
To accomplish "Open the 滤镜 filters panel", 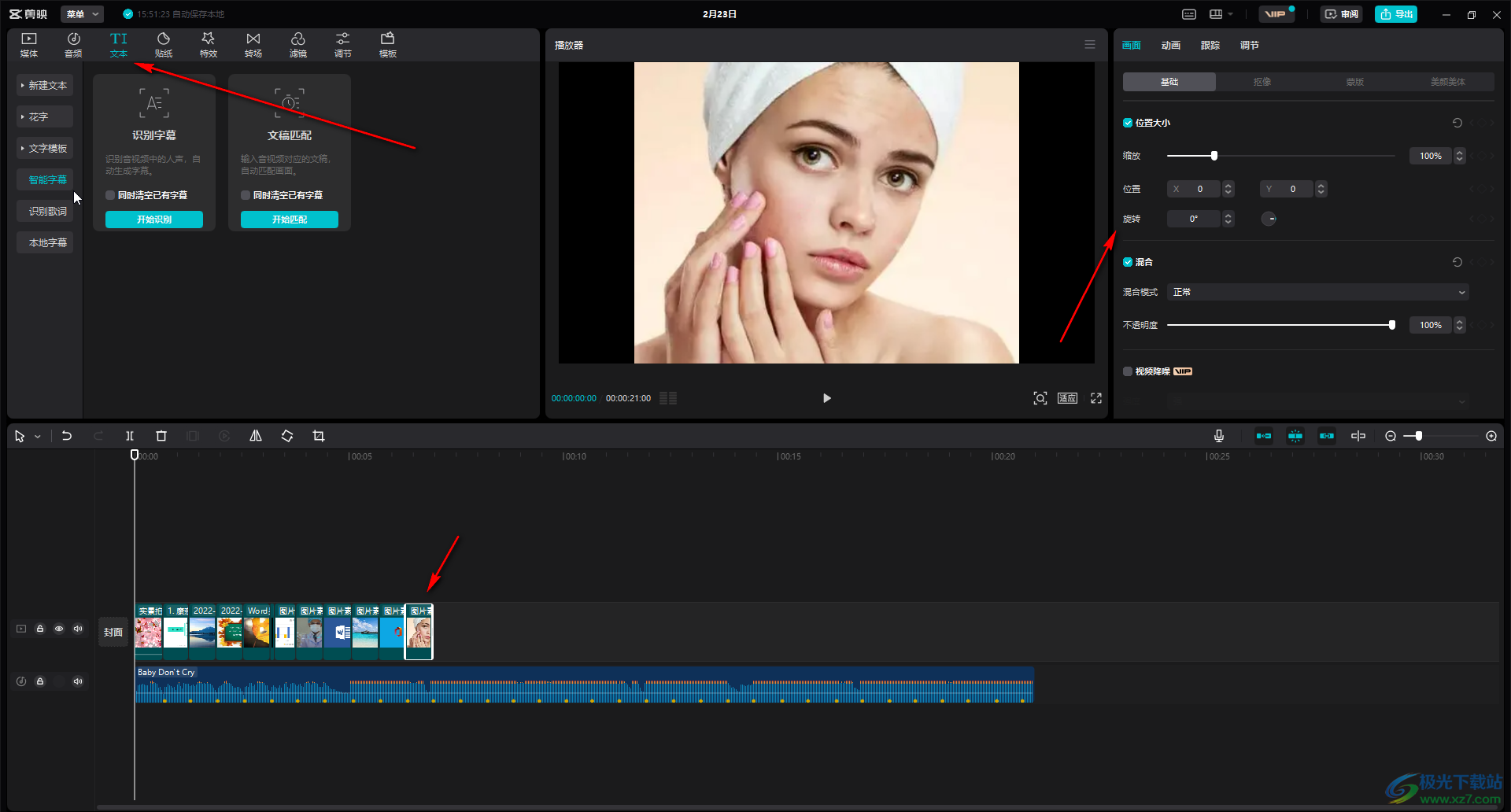I will pyautogui.click(x=298, y=45).
